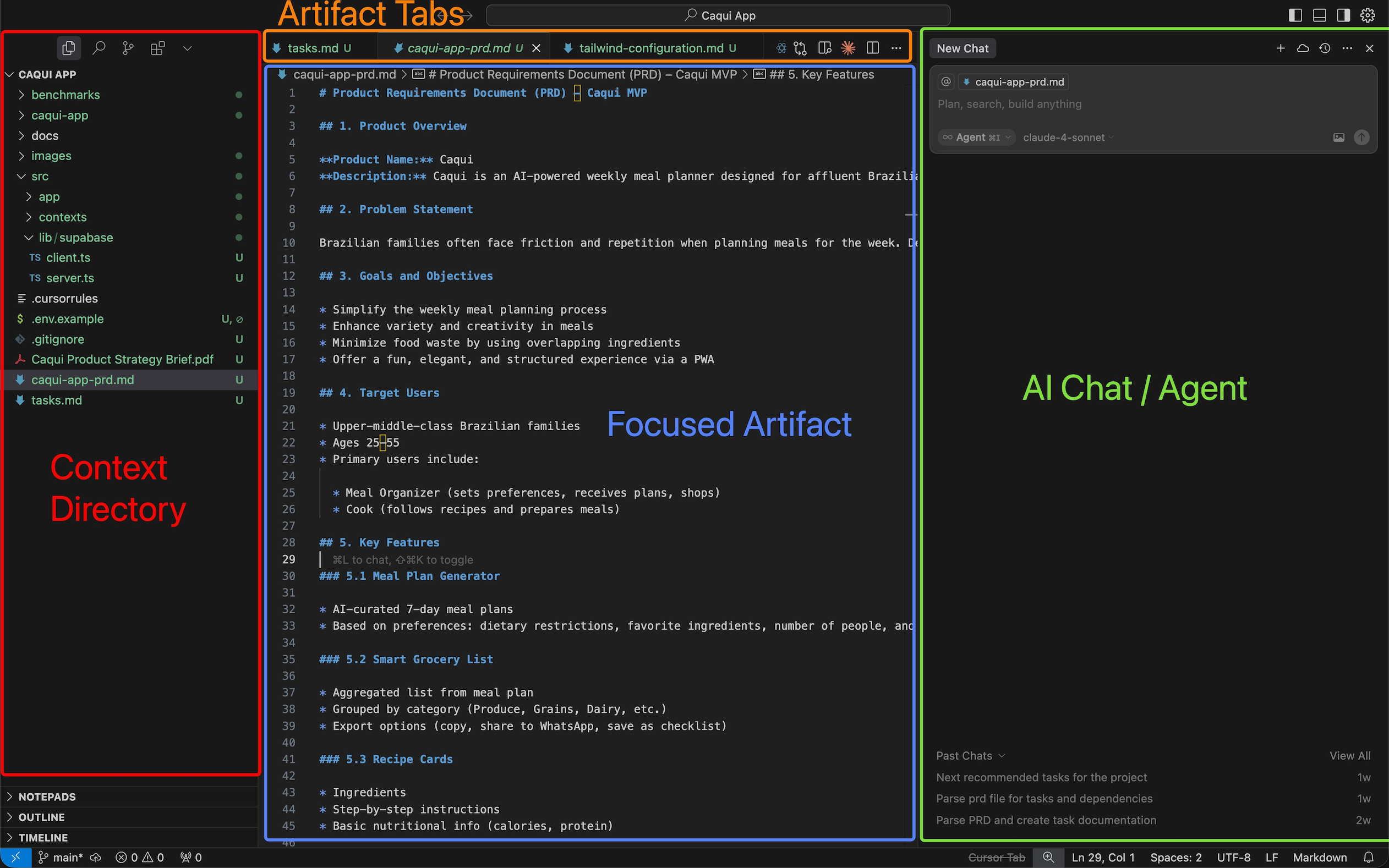1389x868 pixels.
Task: Click the attach image icon in chat
Action: (1338, 138)
